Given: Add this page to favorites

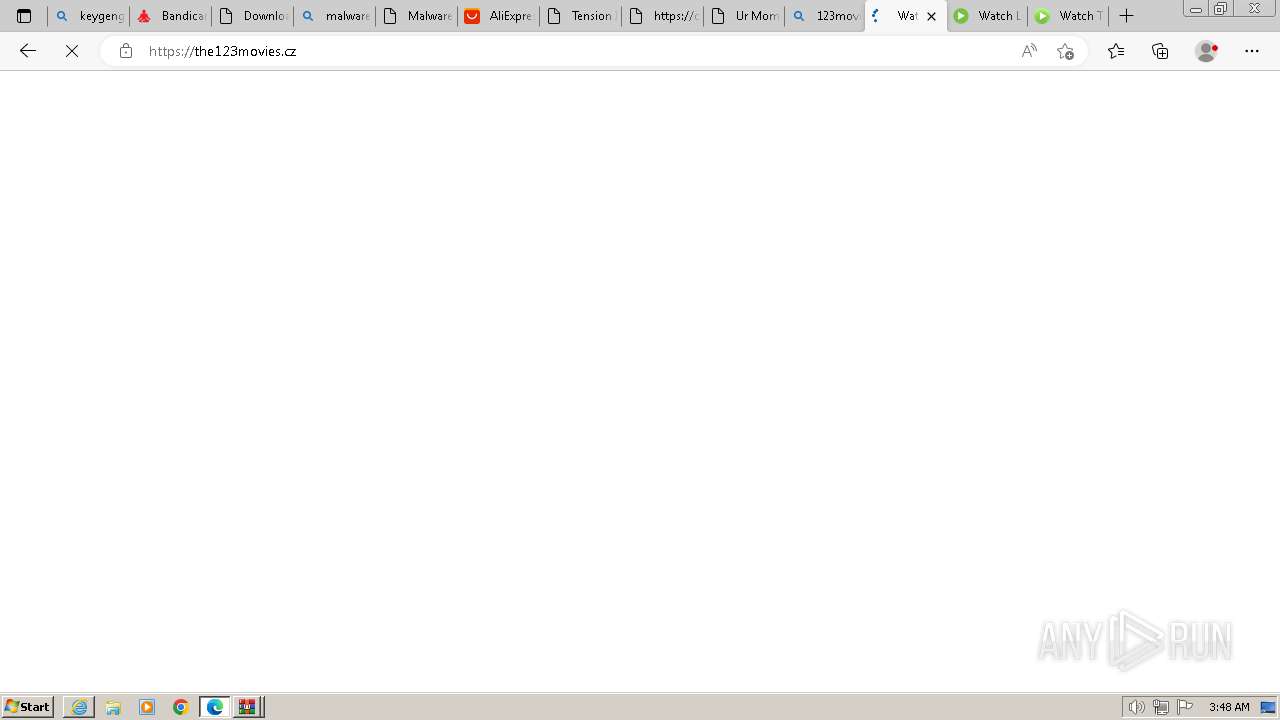Looking at the screenshot, I should pos(1065,51).
